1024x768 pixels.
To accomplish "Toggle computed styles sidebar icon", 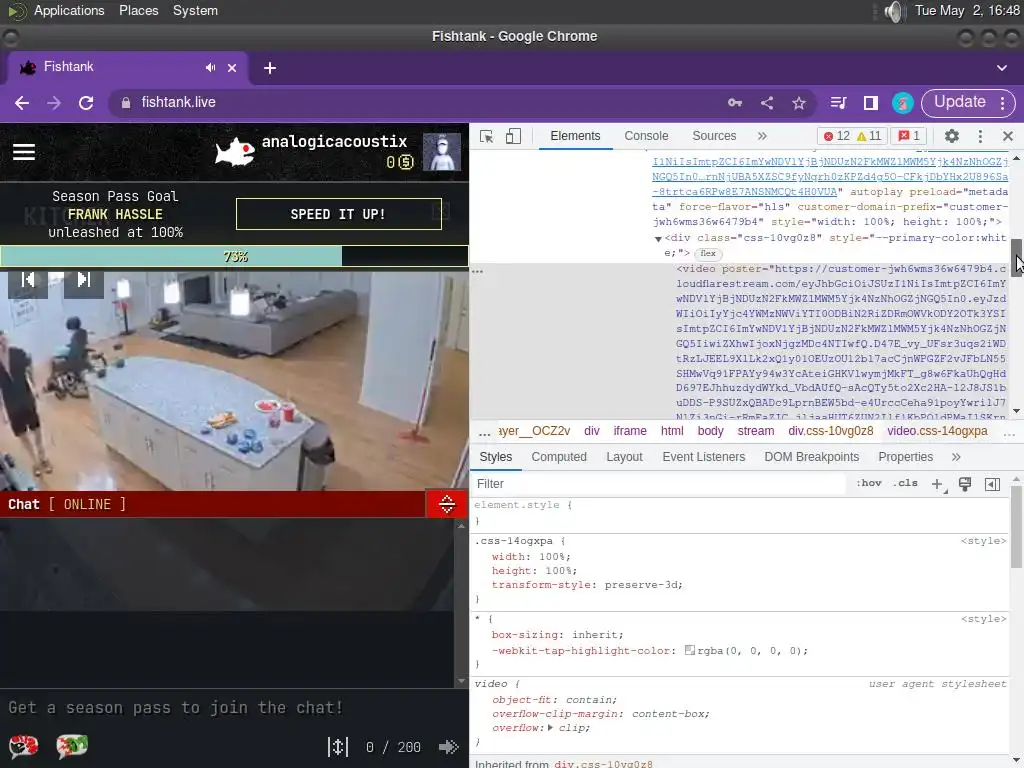I will (x=992, y=484).
